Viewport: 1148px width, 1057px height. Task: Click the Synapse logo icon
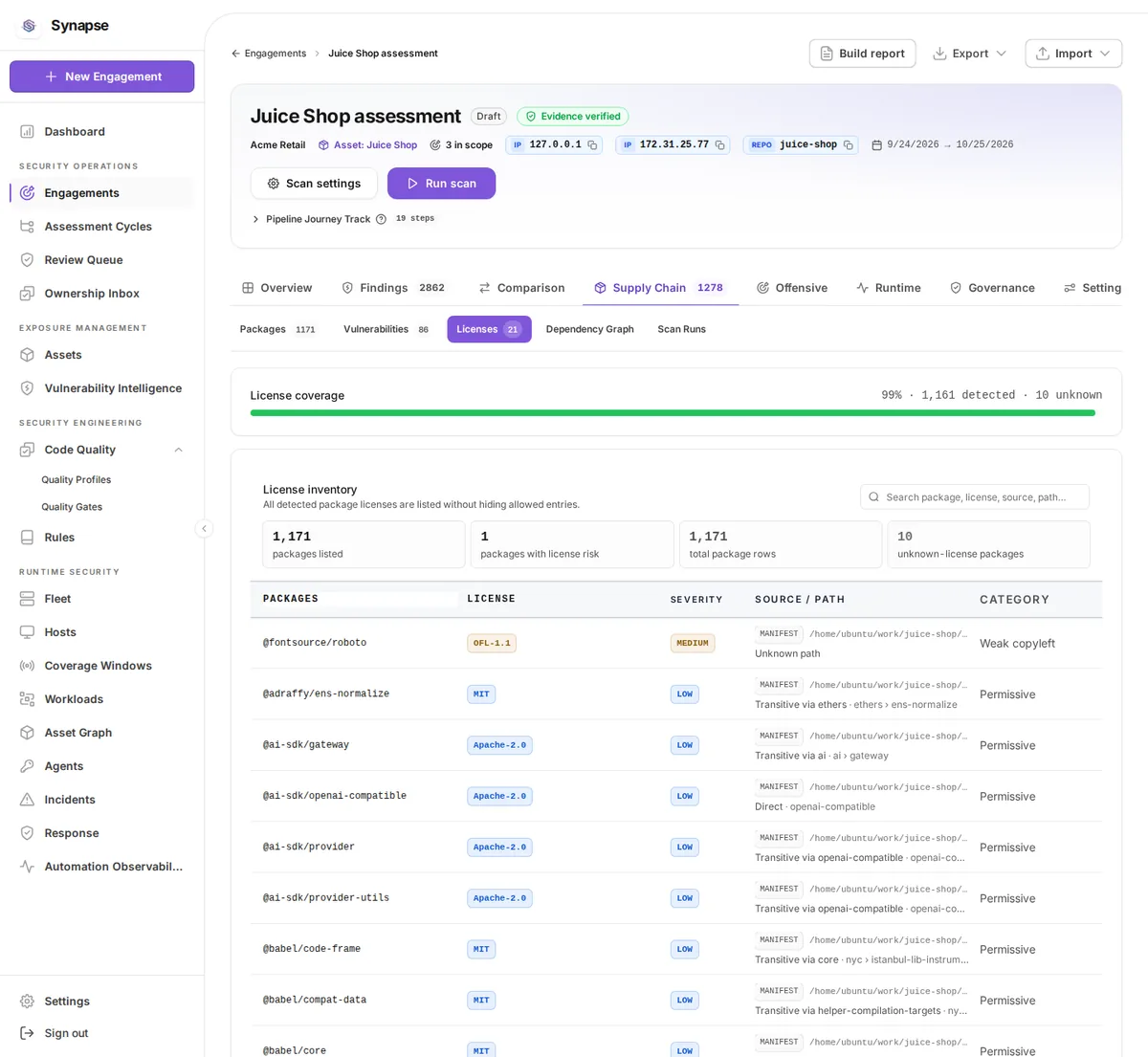29,26
